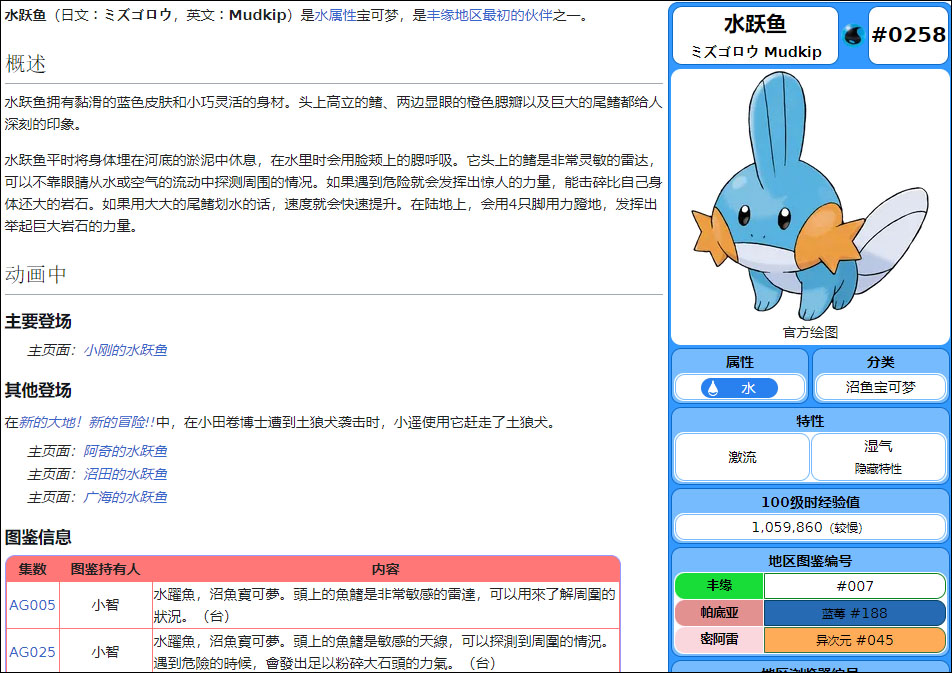Click the 水 type badge

point(739,388)
